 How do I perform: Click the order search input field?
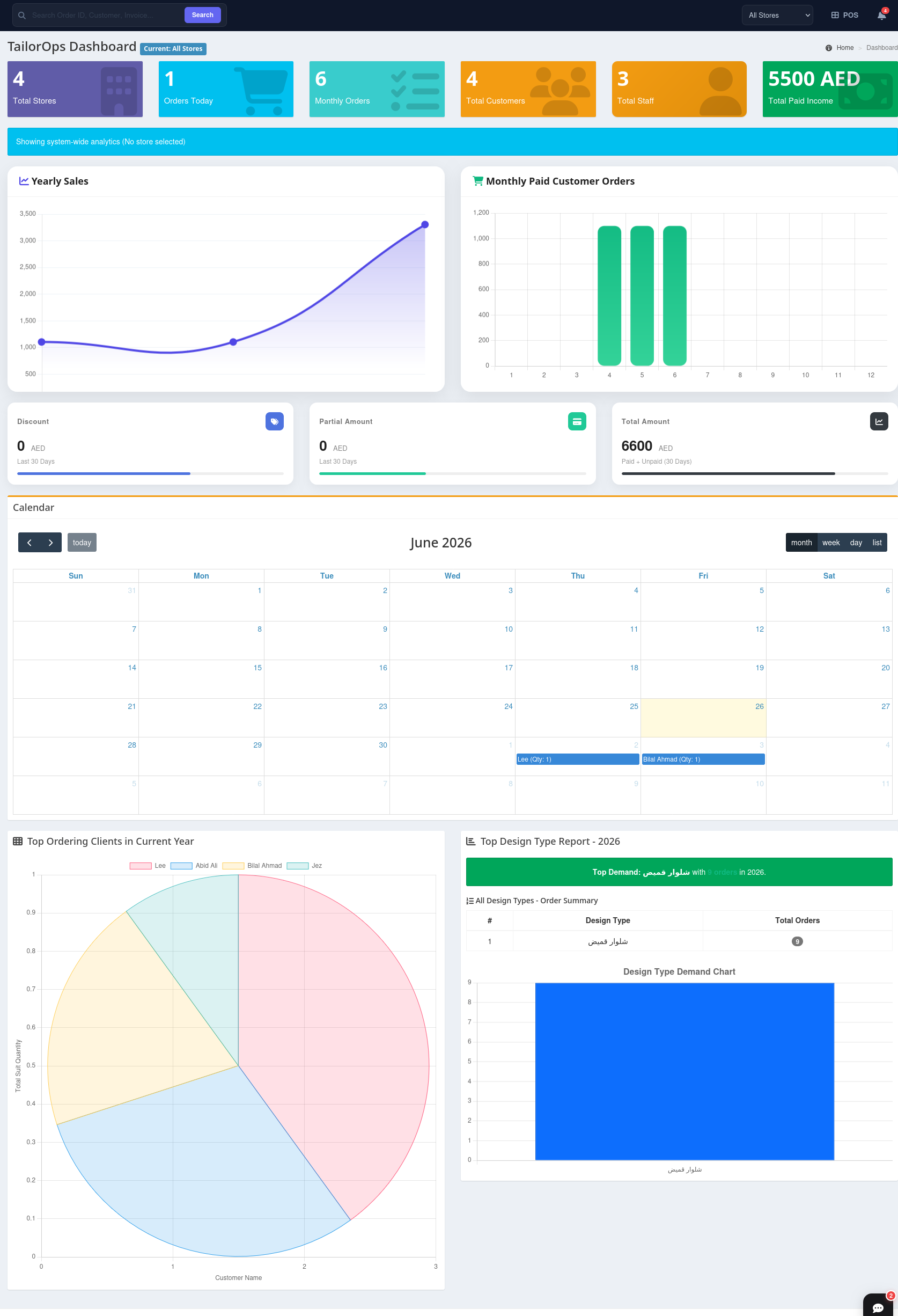106,15
